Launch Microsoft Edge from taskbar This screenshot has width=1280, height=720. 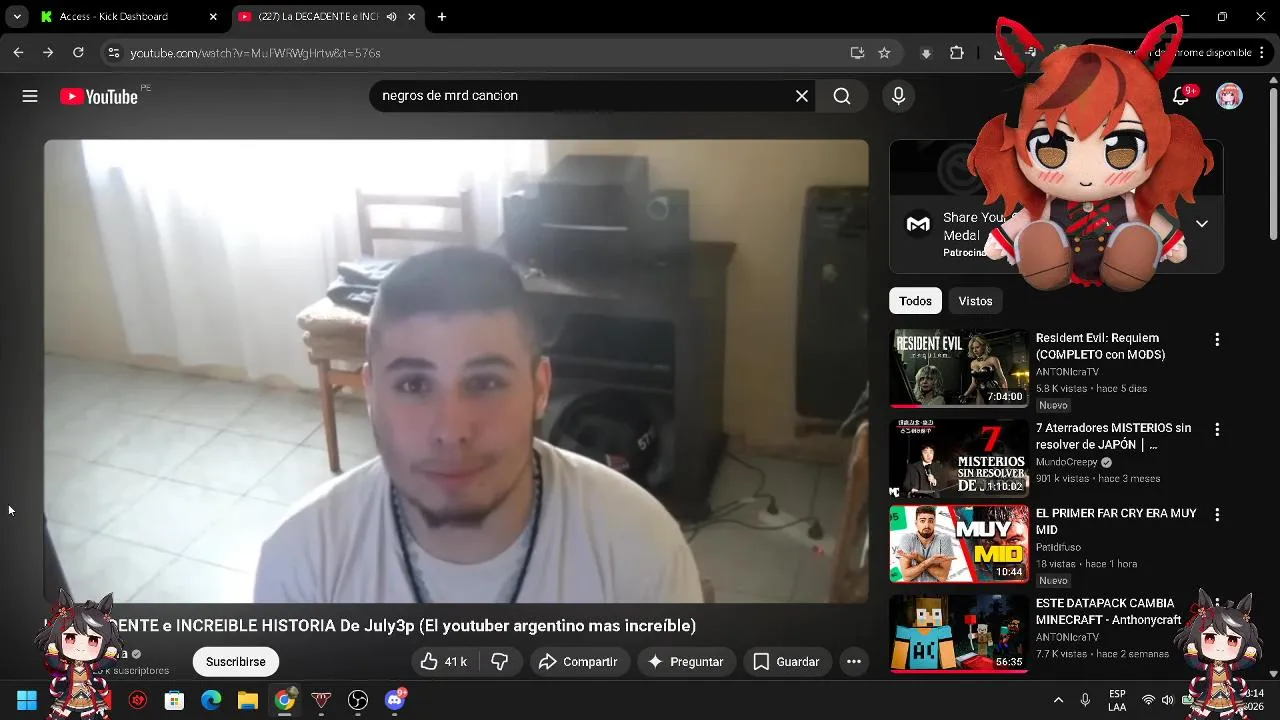click(211, 700)
